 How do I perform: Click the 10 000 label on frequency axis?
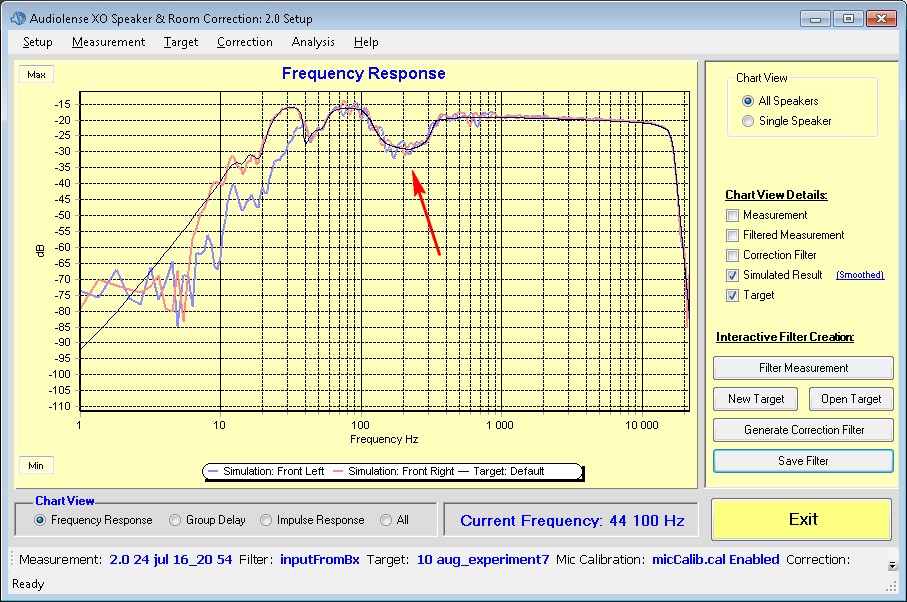[x=641, y=425]
